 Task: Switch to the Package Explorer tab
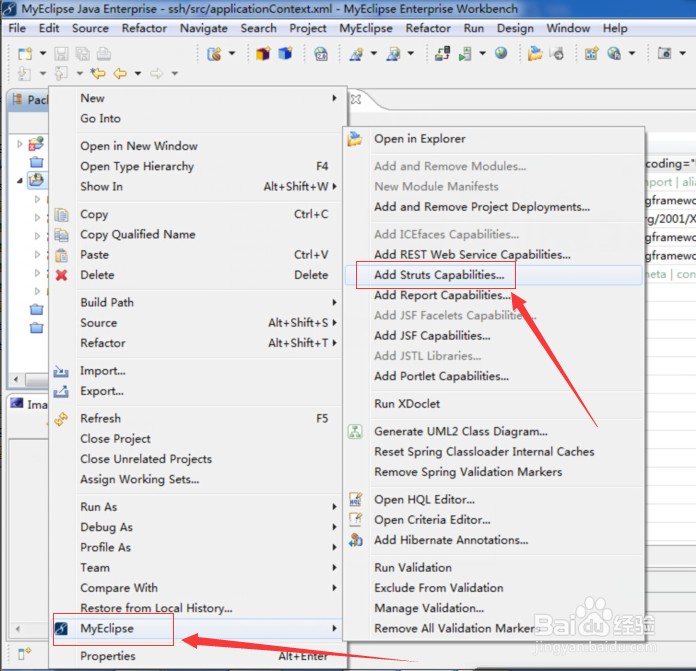(29, 100)
